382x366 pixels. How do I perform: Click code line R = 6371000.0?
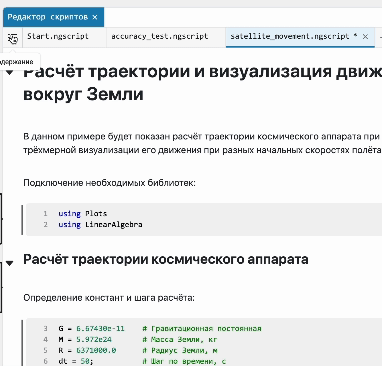[87, 350]
